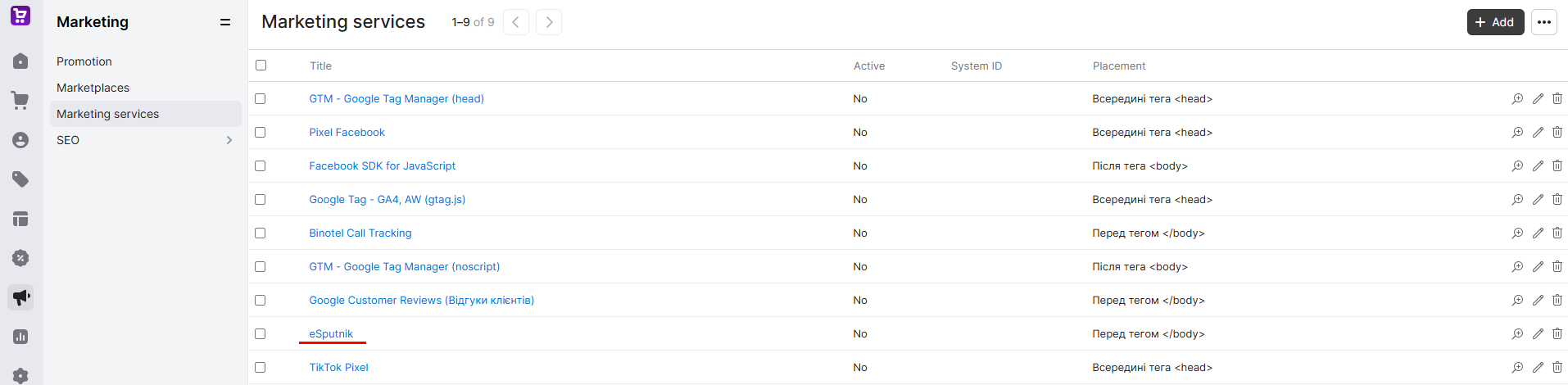Open the orders cart icon in sidebar

[x=20, y=101]
